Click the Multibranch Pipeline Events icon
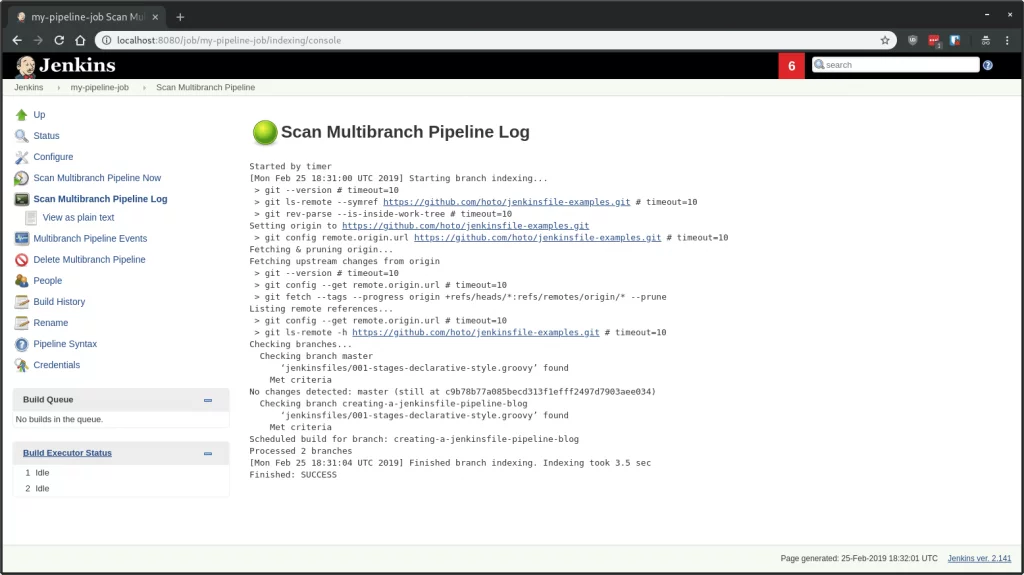 tap(22, 238)
